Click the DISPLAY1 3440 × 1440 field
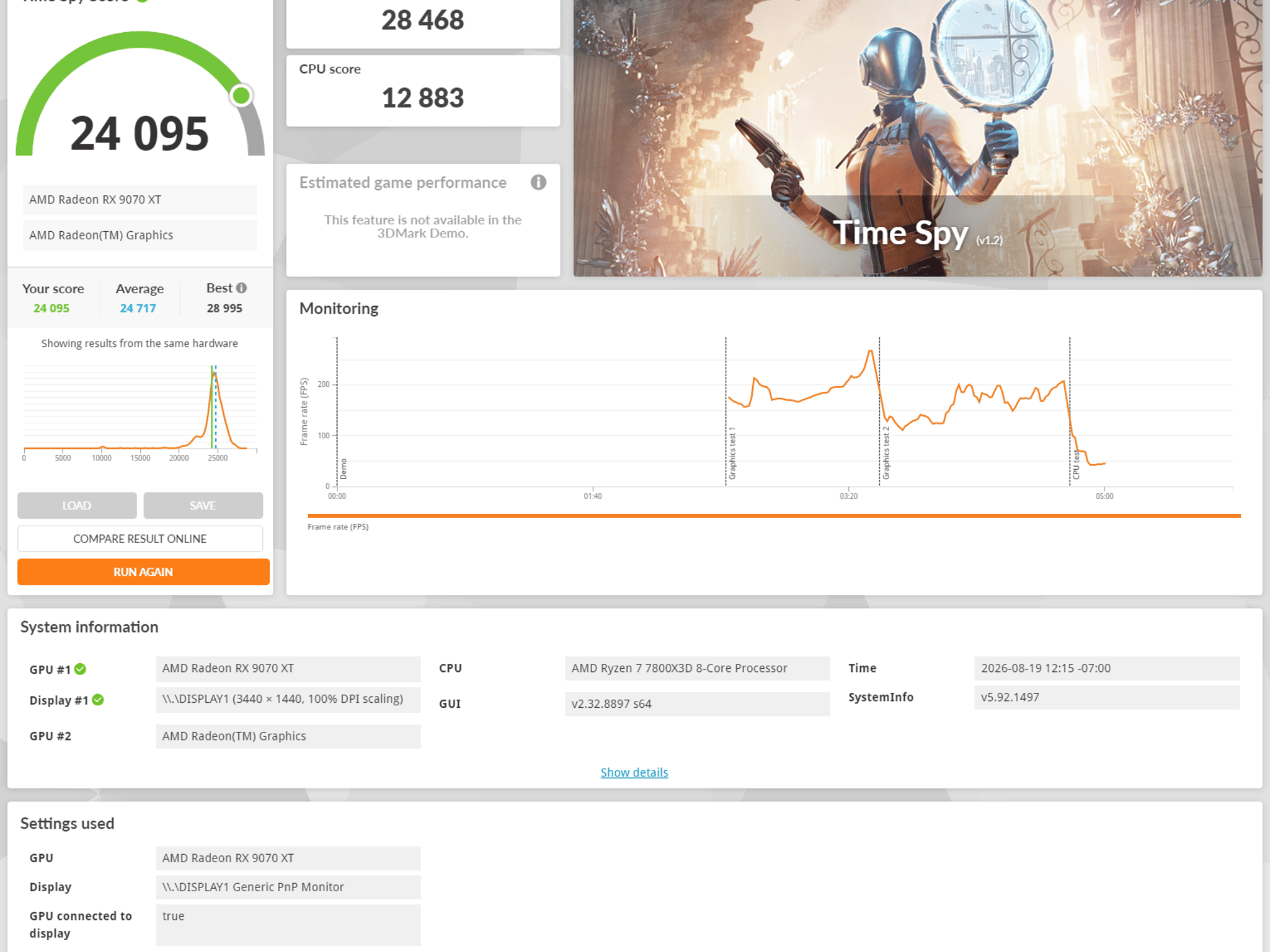 tap(288, 699)
